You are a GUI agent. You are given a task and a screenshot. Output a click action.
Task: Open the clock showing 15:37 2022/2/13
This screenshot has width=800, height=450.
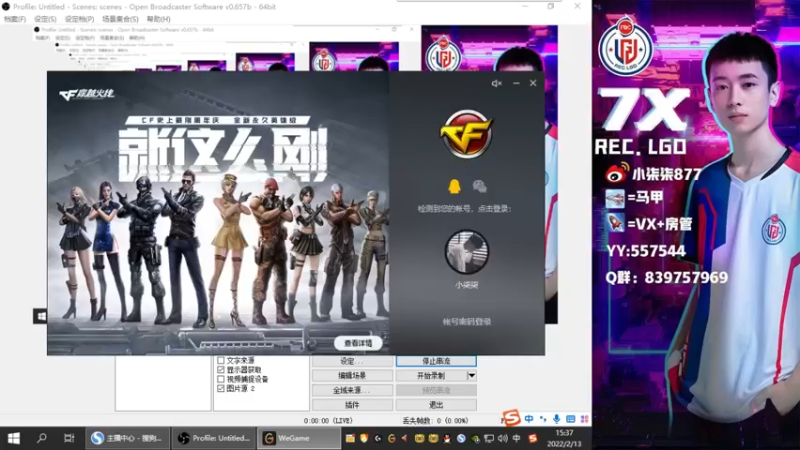(564, 438)
